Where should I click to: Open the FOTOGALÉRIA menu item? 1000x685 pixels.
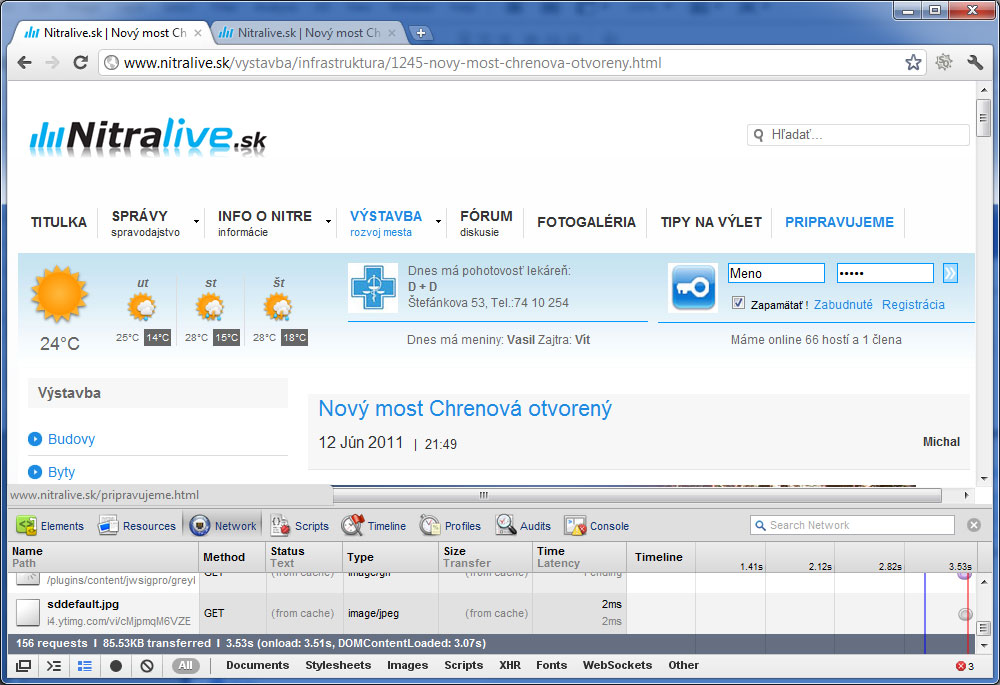click(x=586, y=222)
